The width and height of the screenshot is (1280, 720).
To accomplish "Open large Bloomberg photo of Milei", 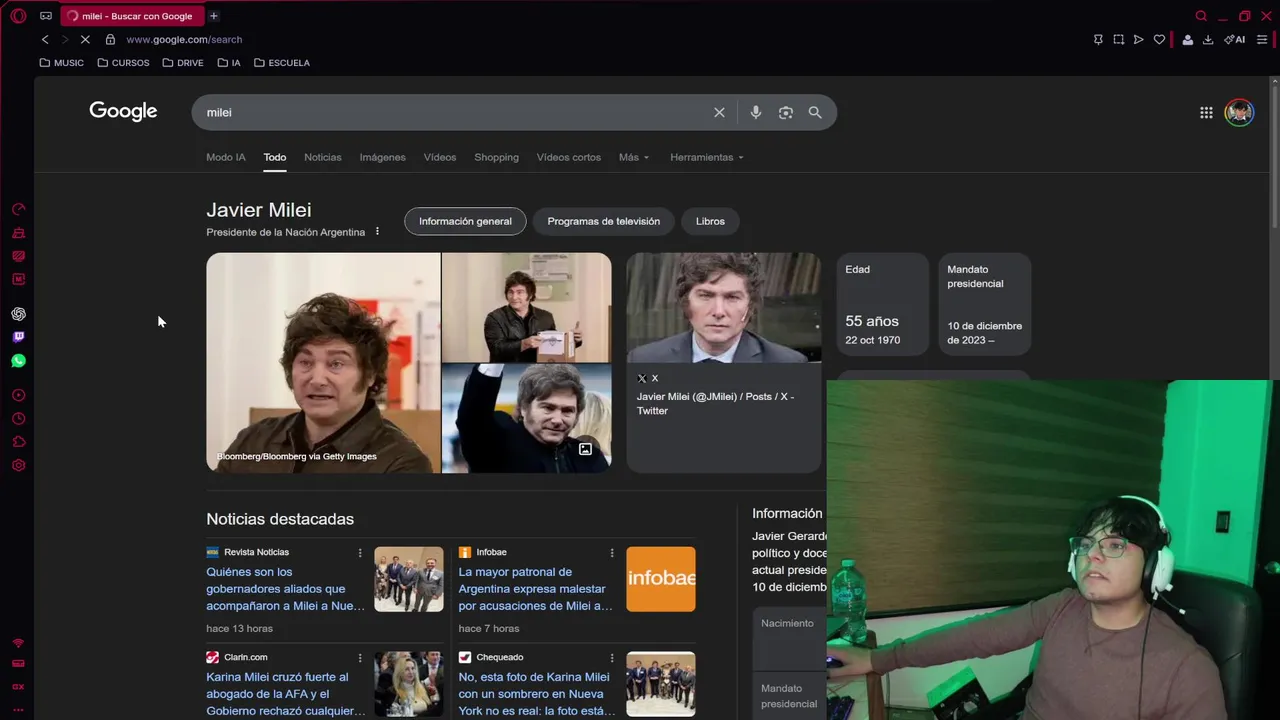I will point(323,362).
